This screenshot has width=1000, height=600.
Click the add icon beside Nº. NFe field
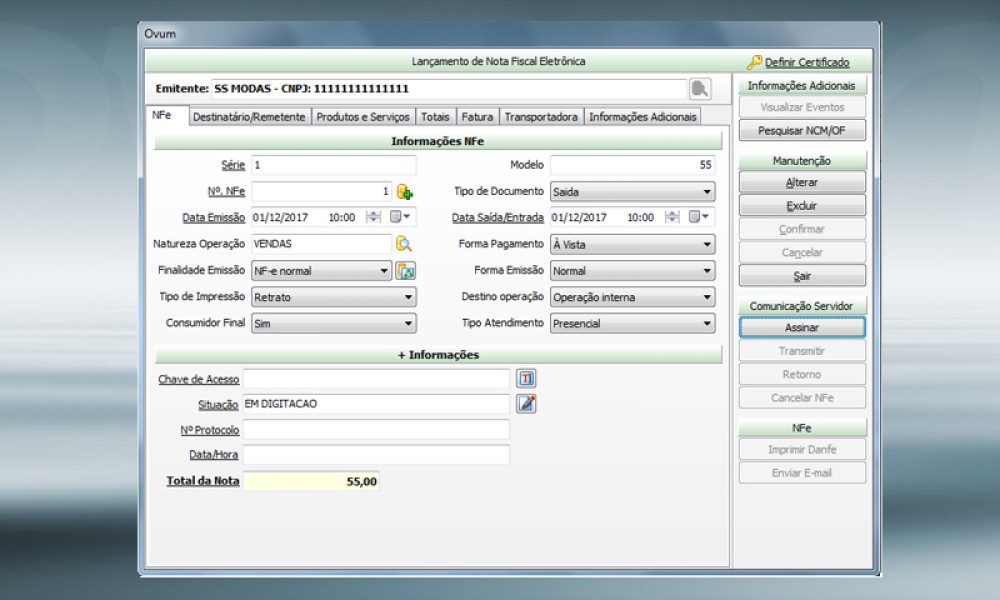[x=404, y=192]
